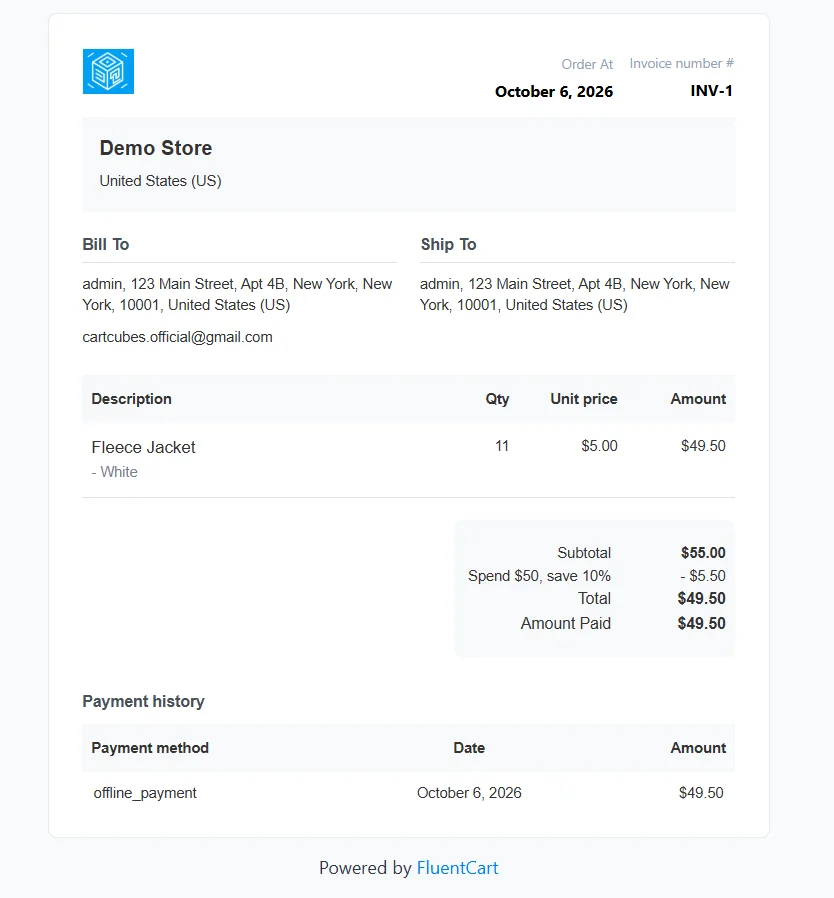Click the Date column header
Image resolution: width=834 pixels, height=898 pixels.
pyautogui.click(x=469, y=748)
